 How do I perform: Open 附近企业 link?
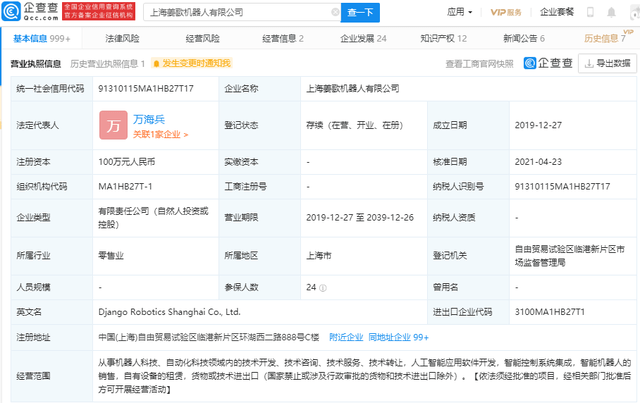(346, 337)
